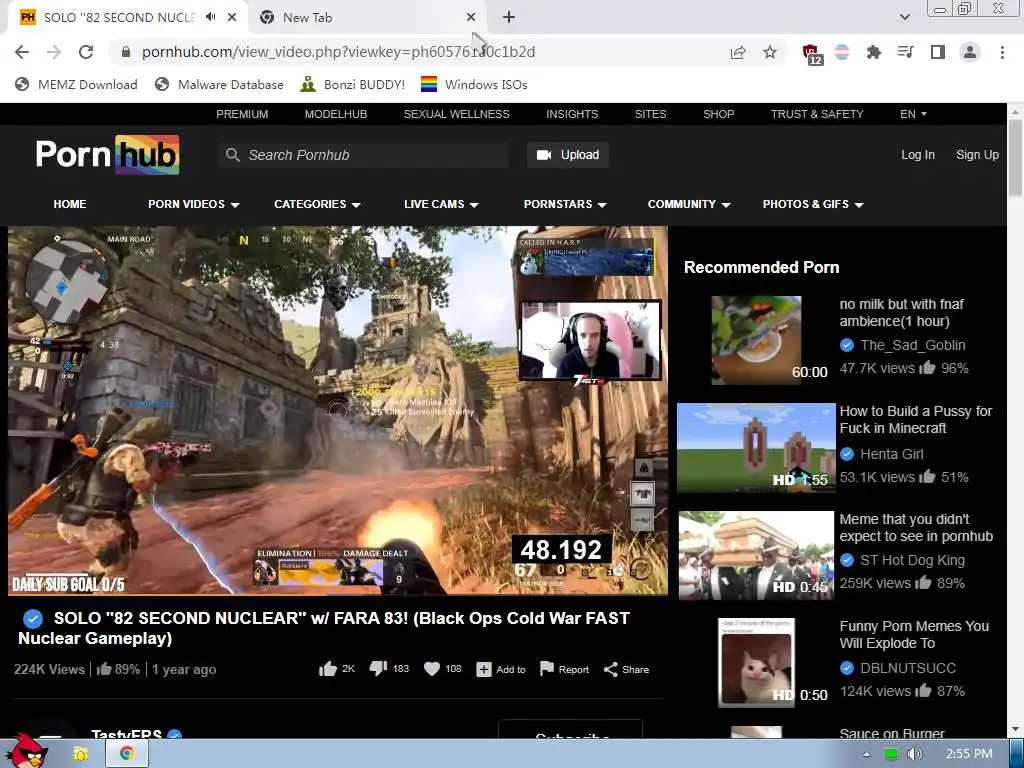Click the padlock site info icon
Screen dimensions: 1024x768
(126, 52)
